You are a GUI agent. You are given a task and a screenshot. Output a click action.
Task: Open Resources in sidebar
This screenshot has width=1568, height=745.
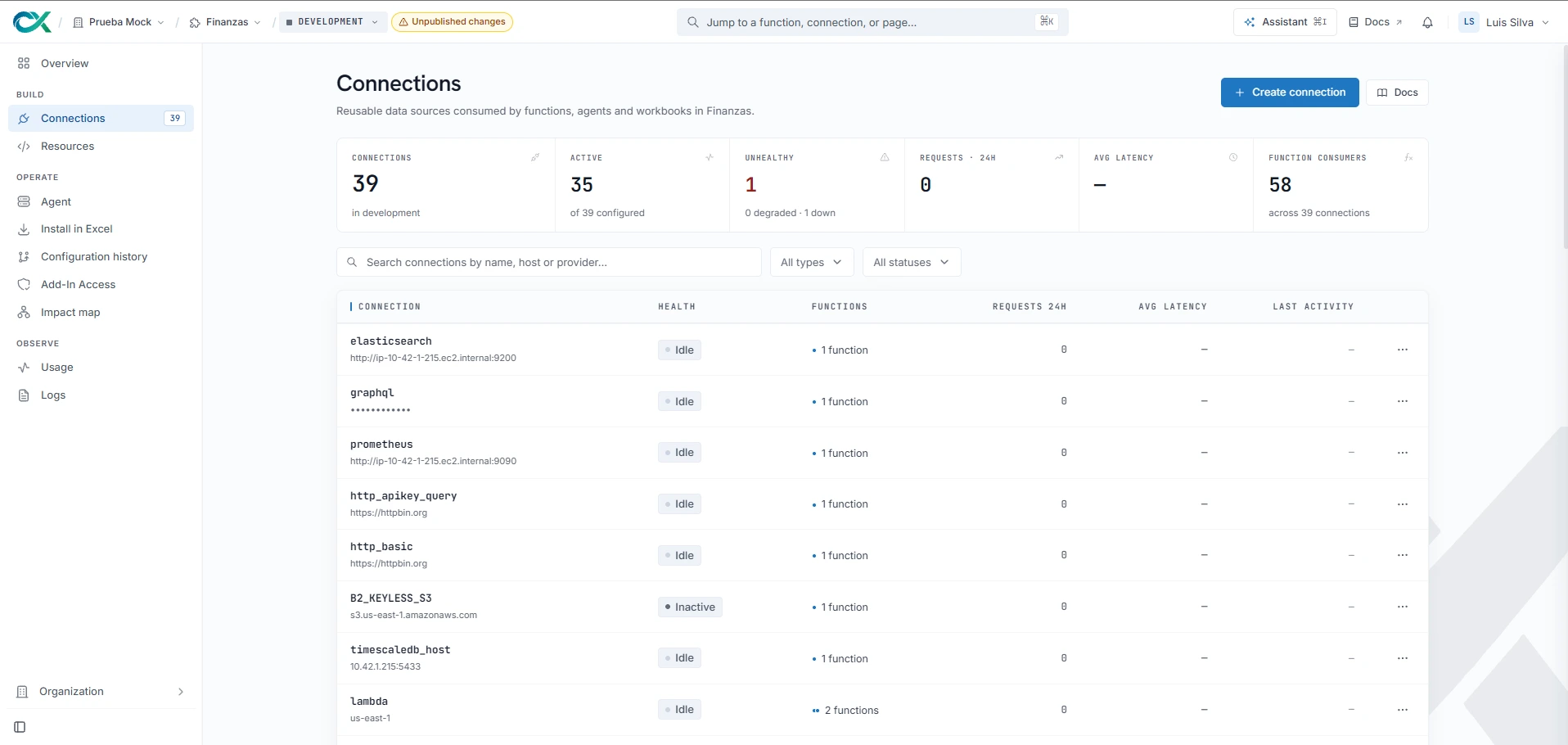101,147
